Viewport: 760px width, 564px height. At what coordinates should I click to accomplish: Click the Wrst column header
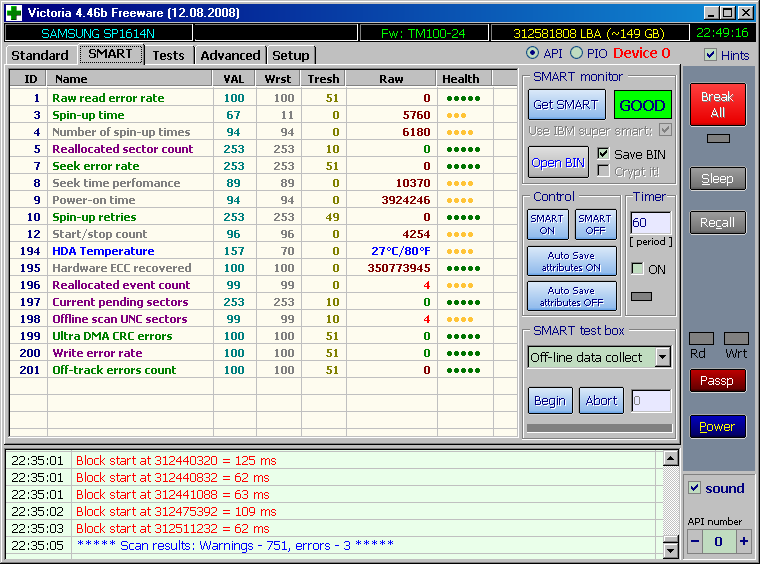[278, 78]
